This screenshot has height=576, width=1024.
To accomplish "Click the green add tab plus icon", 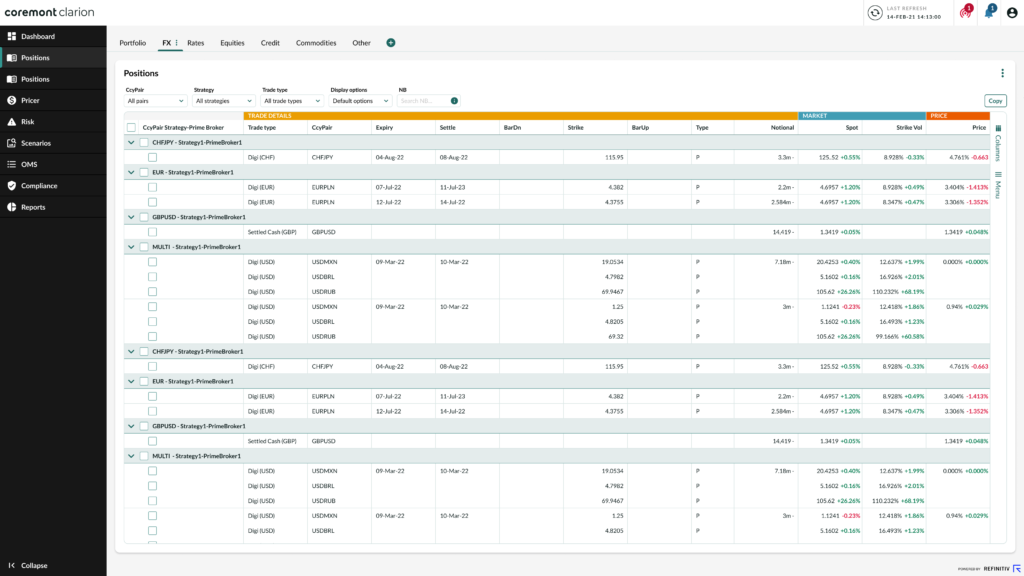I will (x=391, y=43).
